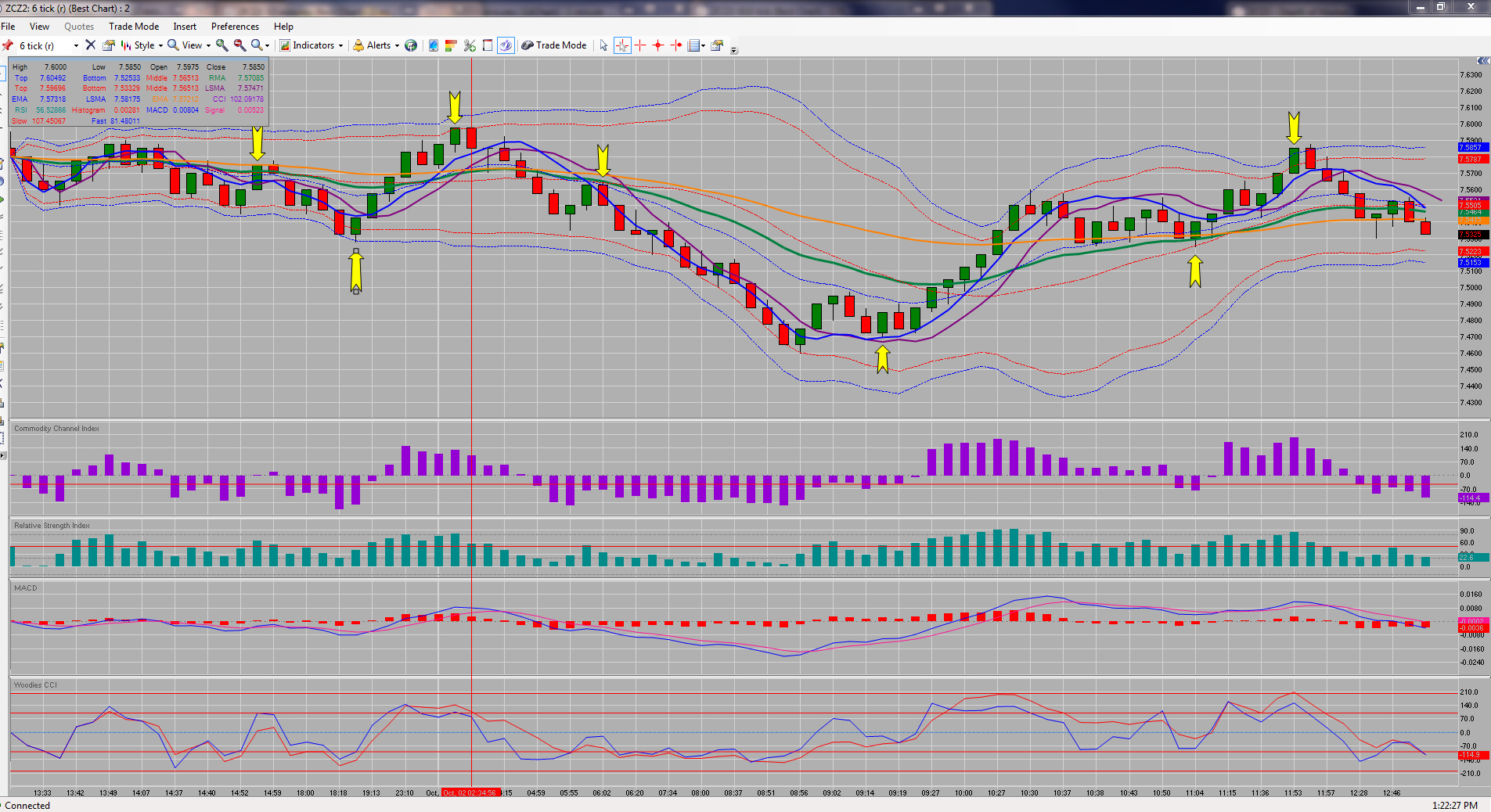Open the Help menu
This screenshot has width=1491, height=812.
[283, 27]
